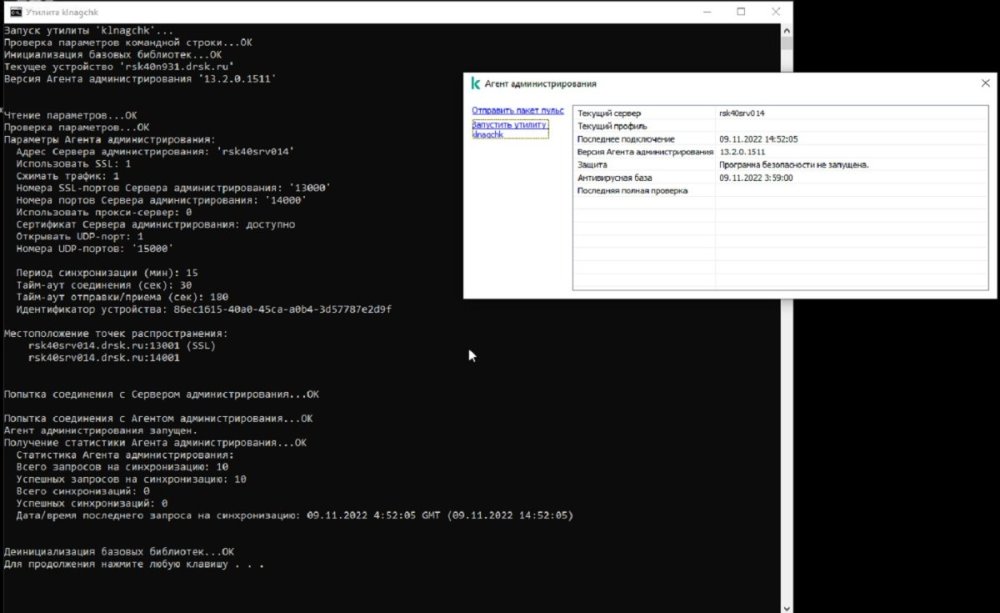Click console line 'Адрес Сервера администрирования'
This screenshot has width=1000, height=613.
pyautogui.click(x=155, y=151)
